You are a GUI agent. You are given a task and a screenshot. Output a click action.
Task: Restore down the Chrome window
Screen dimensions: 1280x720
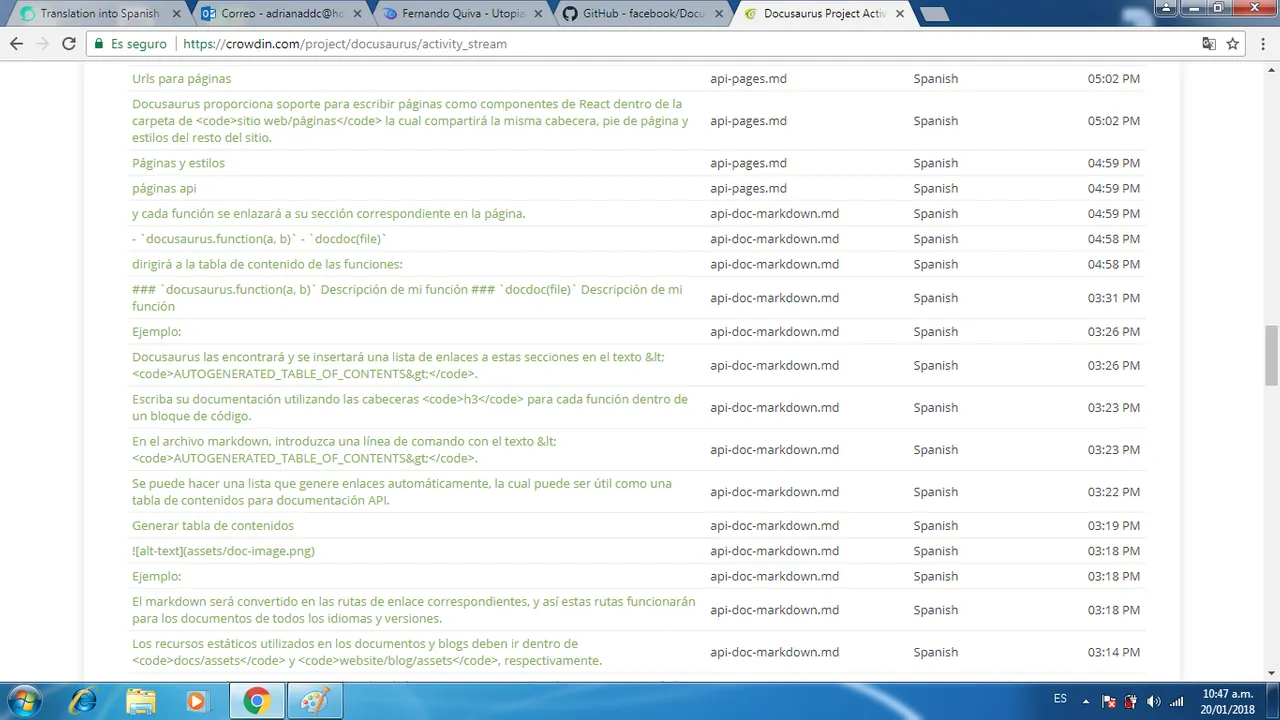[x=1218, y=8]
